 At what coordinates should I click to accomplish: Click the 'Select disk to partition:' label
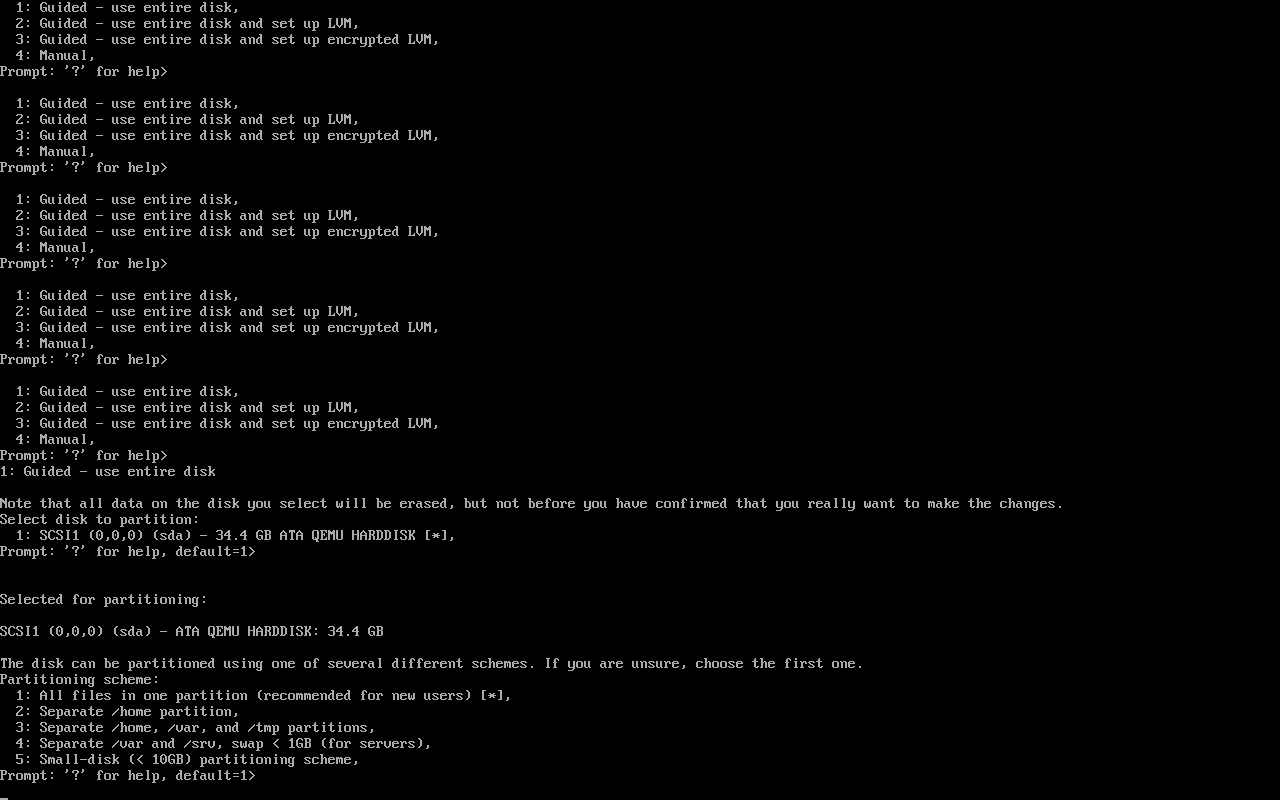(100, 519)
